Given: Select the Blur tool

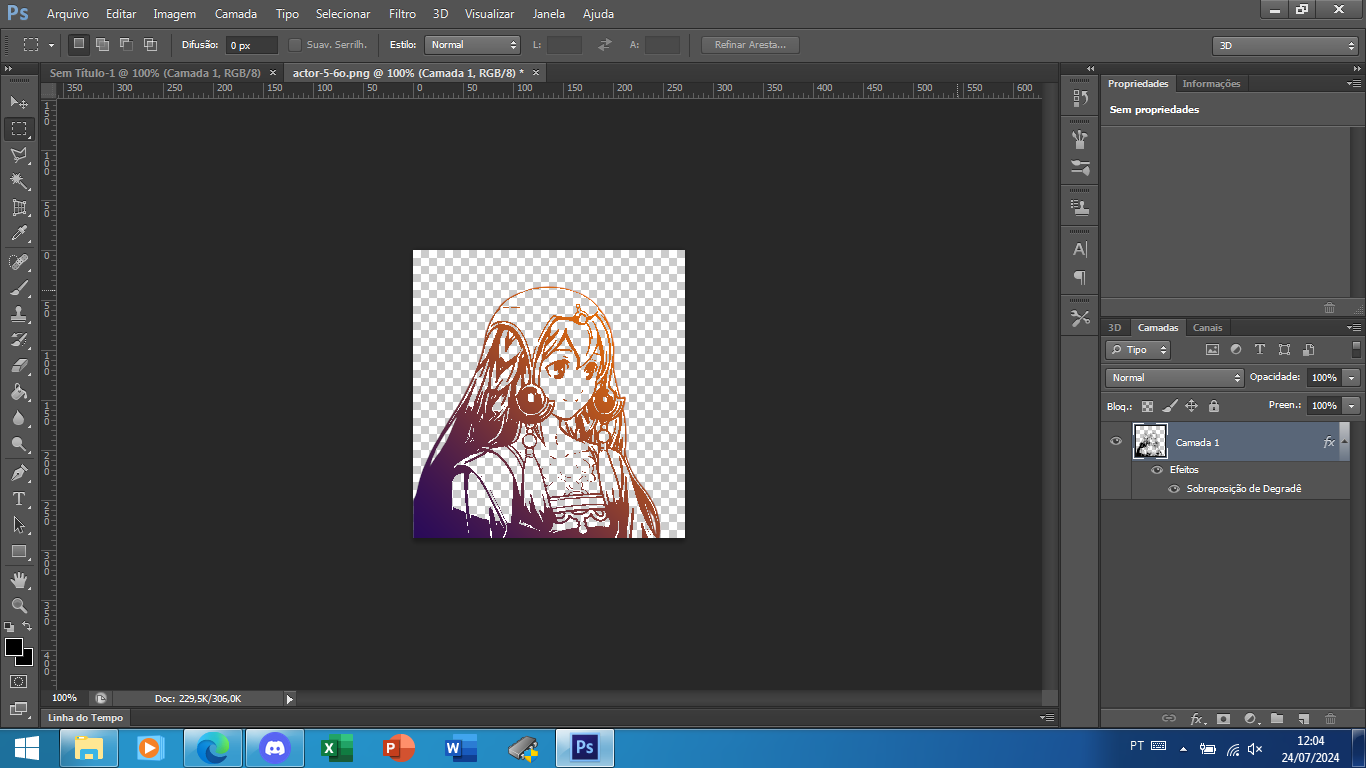Looking at the screenshot, I should (x=19, y=418).
